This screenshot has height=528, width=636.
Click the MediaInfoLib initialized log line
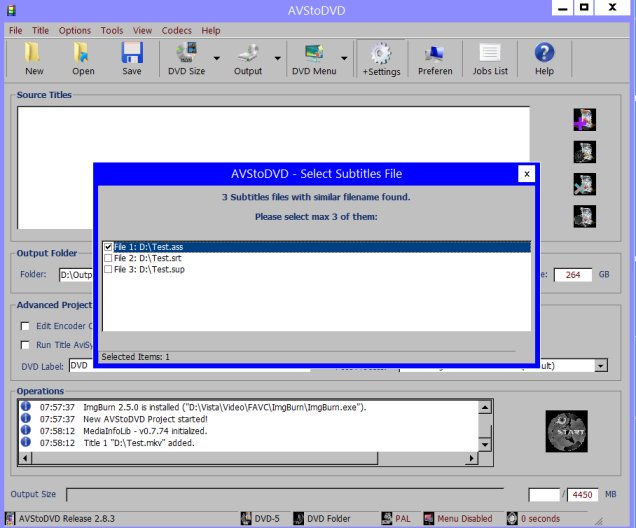tap(145, 431)
